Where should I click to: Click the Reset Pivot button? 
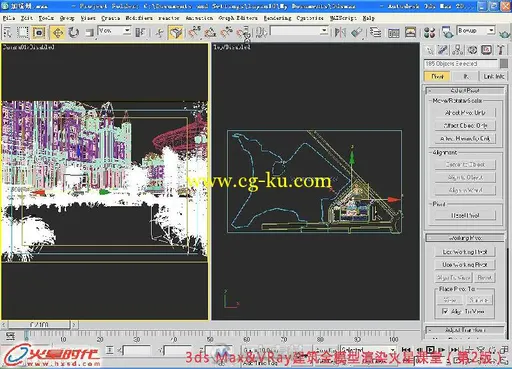[465, 215]
